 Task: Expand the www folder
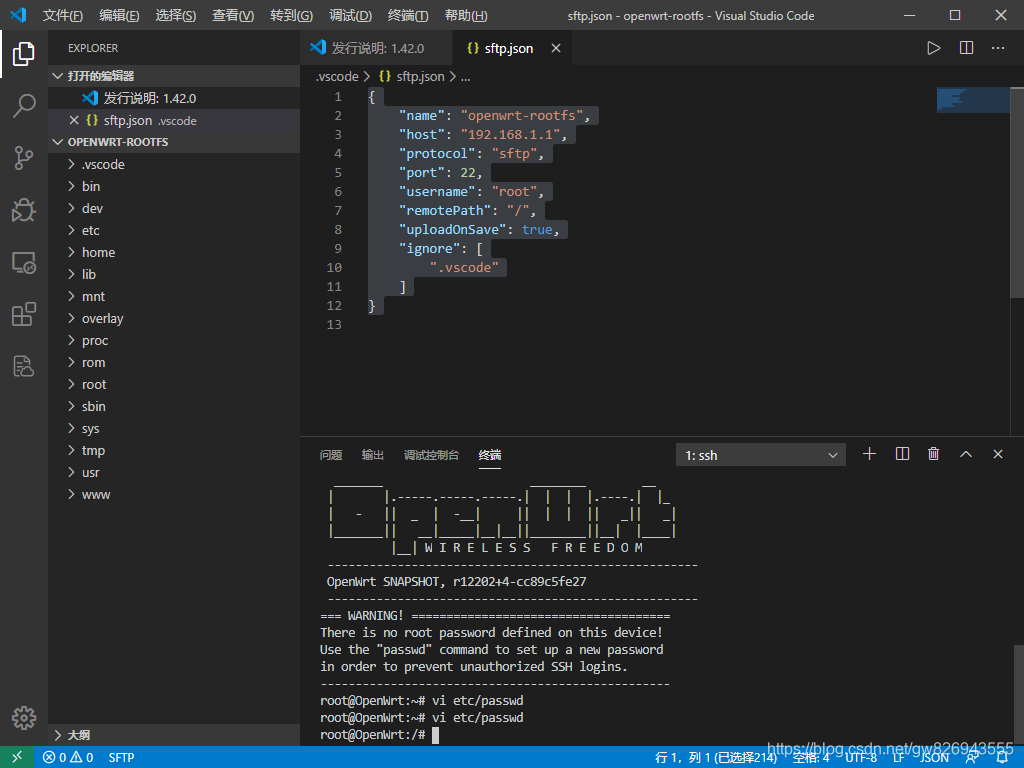click(x=174, y=494)
